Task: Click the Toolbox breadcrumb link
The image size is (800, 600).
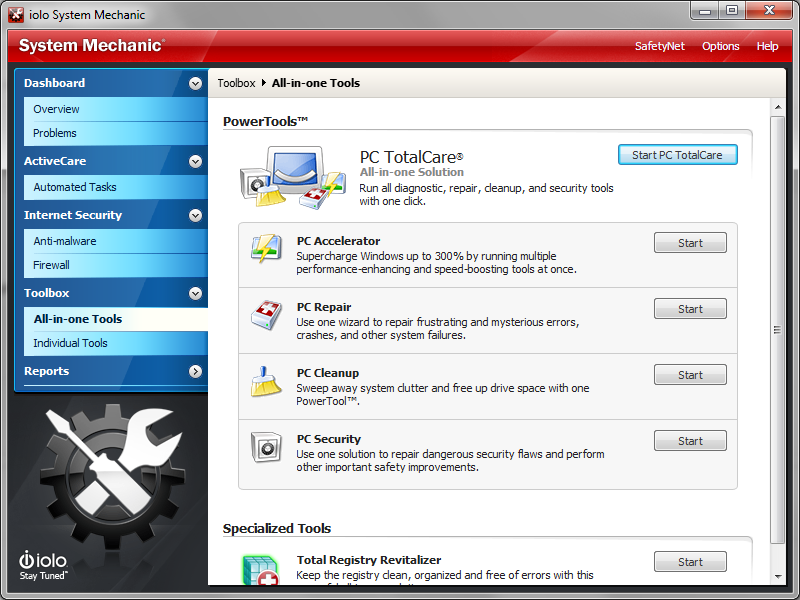Action: click(236, 83)
